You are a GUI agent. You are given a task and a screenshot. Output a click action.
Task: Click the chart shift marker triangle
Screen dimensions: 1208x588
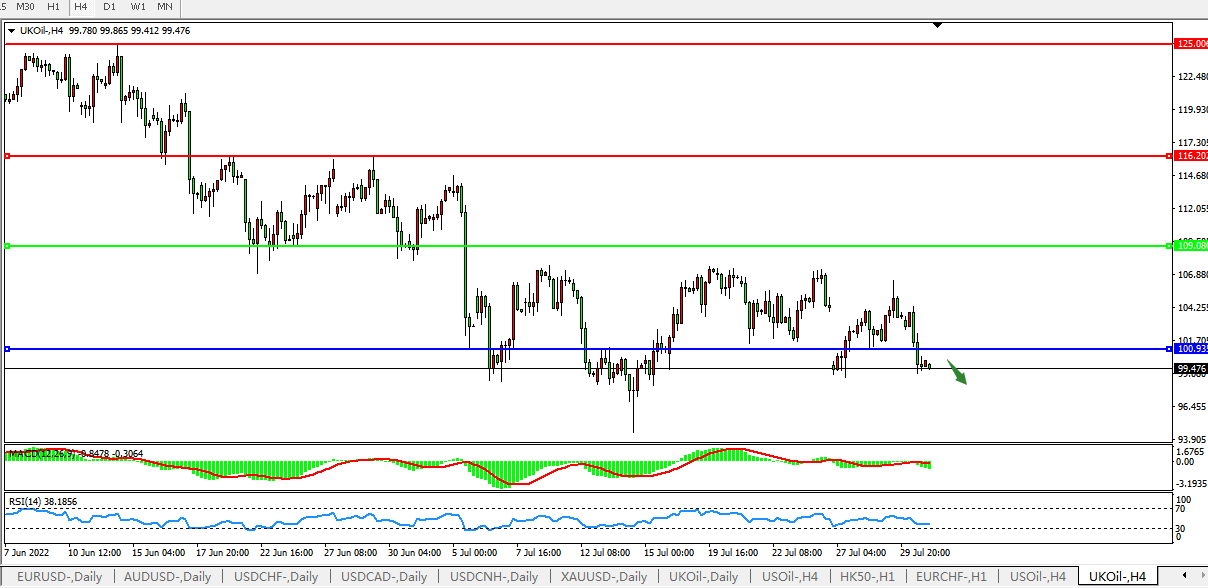click(x=937, y=25)
